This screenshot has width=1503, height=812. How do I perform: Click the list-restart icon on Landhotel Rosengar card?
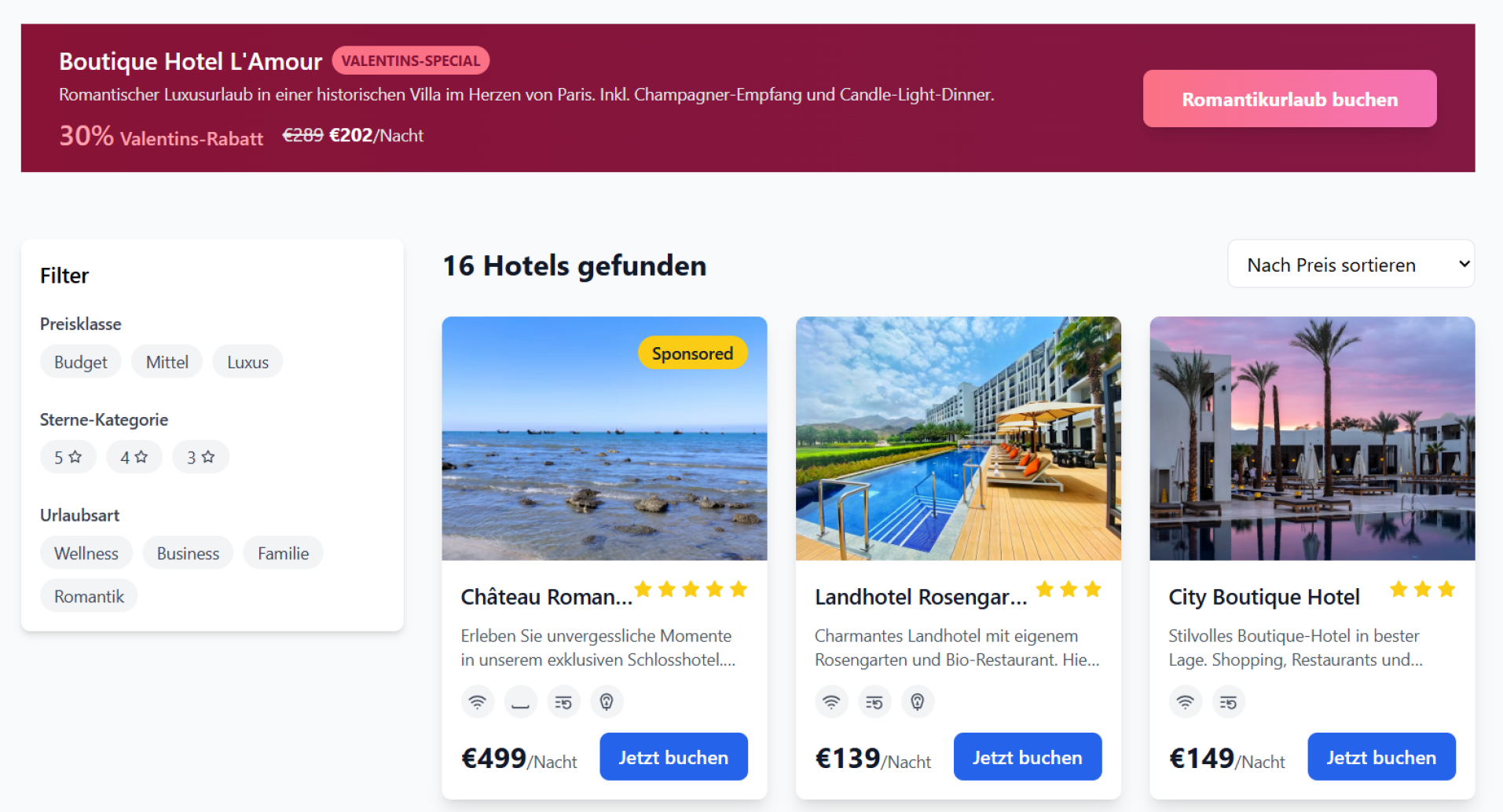(874, 702)
